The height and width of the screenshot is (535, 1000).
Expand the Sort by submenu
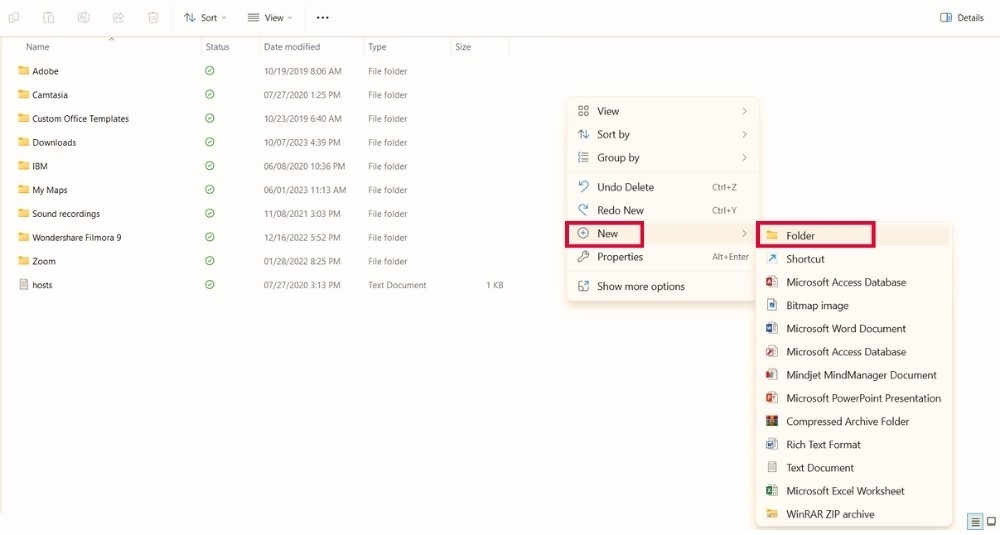663,135
